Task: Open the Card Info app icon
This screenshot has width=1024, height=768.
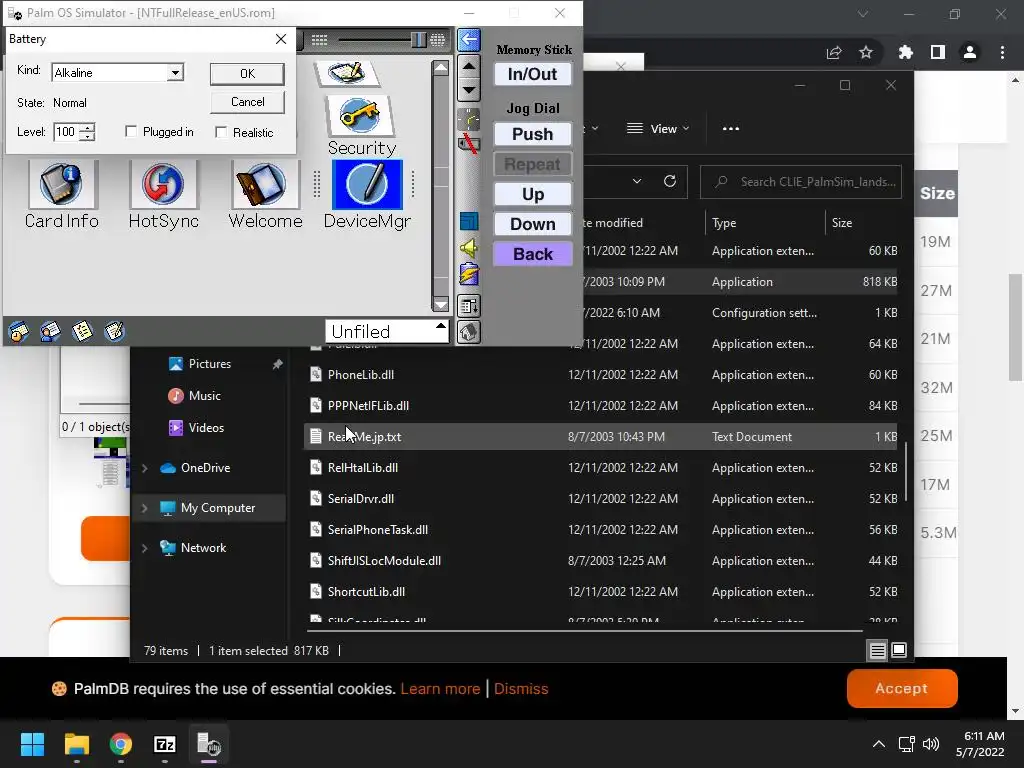Action: tap(61, 195)
